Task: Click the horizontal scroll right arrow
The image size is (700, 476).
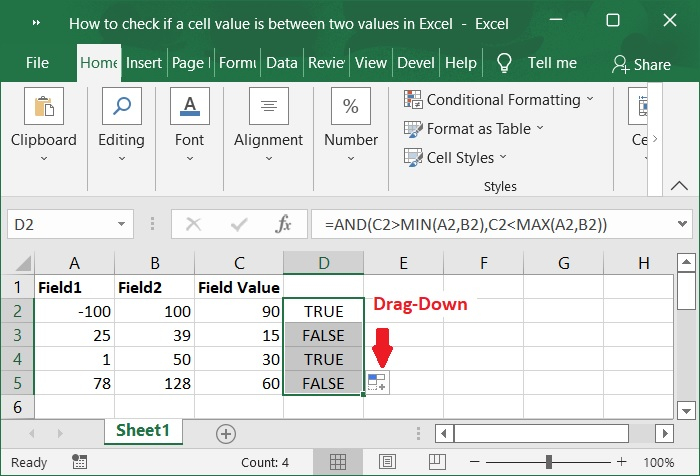Action: click(665, 434)
